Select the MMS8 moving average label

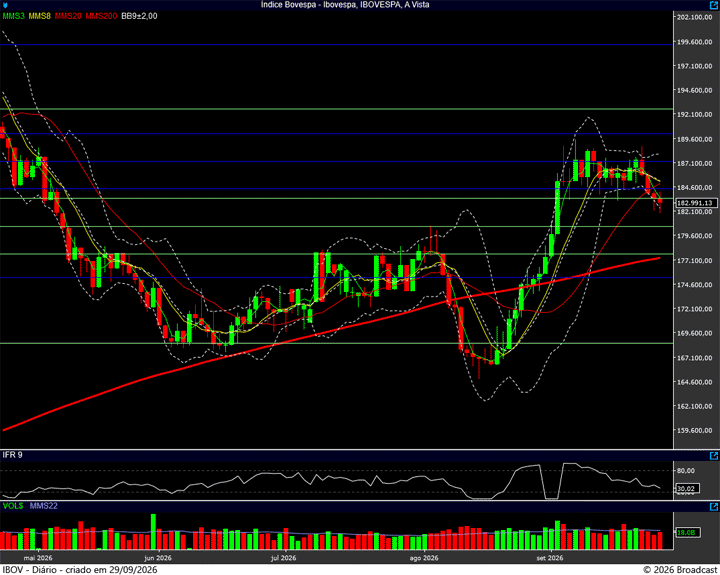(39, 16)
